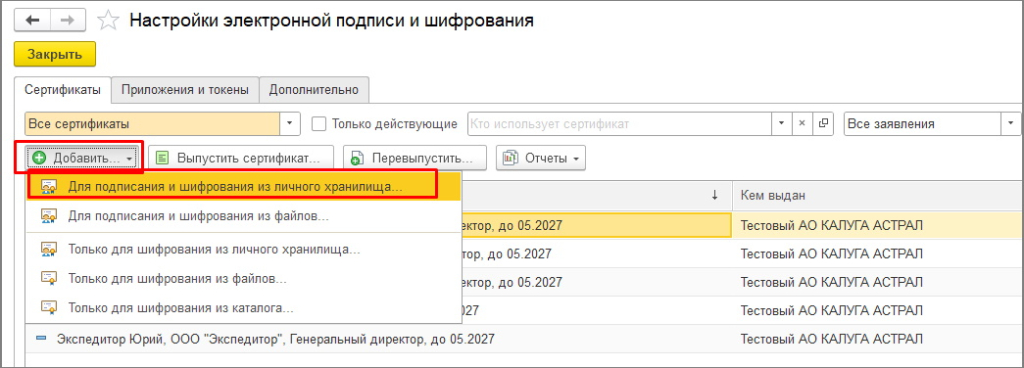Click the certificate icon beside из личного хранилища signing item

point(48,187)
